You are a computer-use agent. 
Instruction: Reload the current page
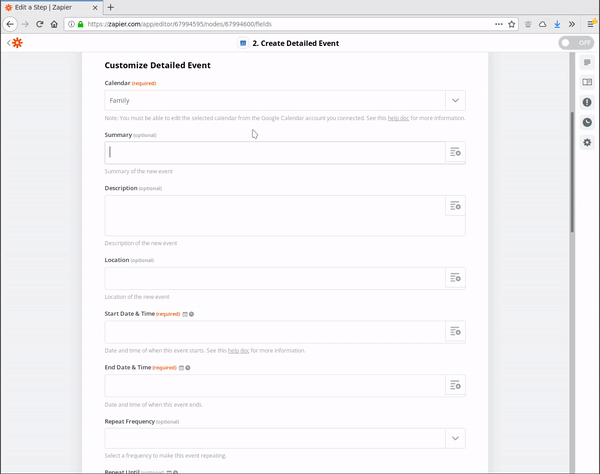(39, 24)
